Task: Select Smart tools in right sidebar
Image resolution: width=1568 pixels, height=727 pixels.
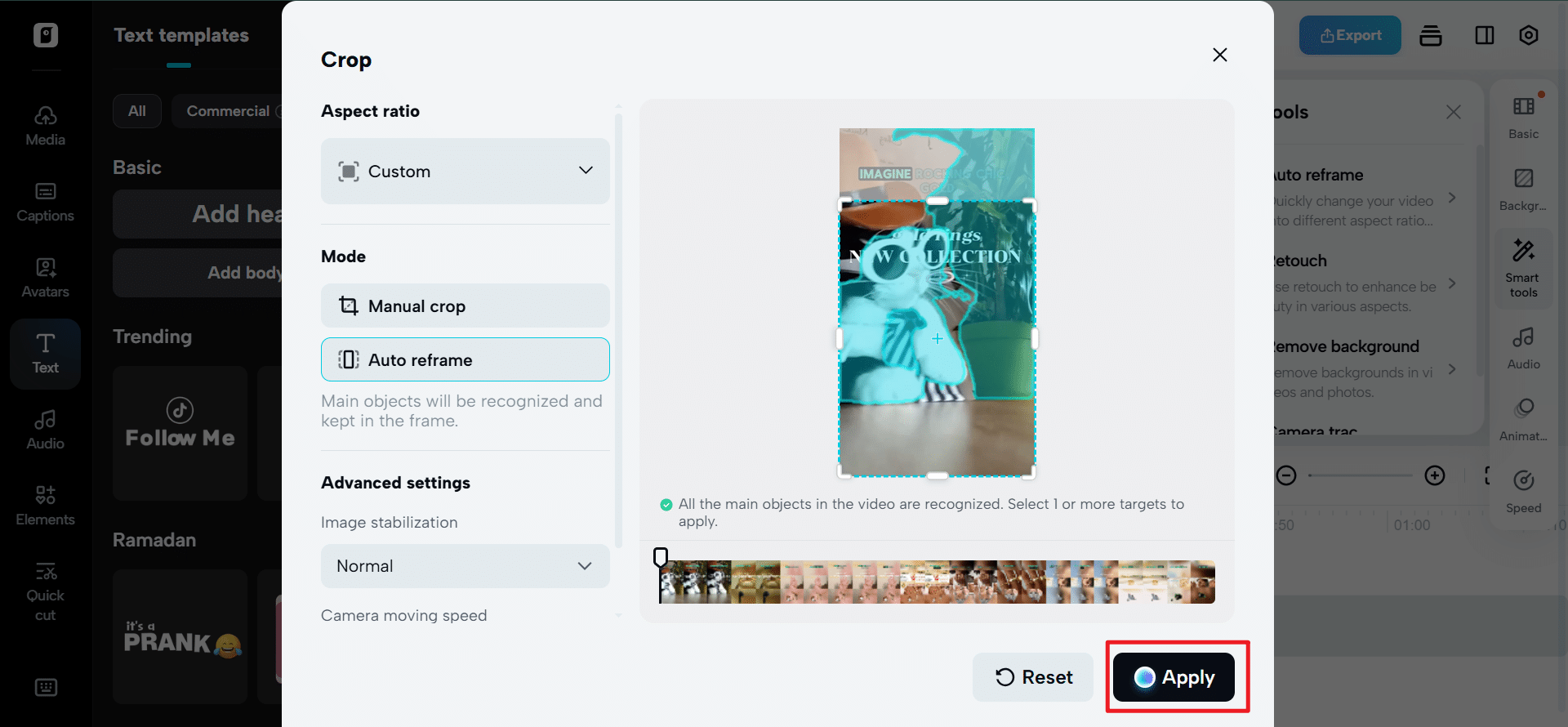Action: (1523, 269)
